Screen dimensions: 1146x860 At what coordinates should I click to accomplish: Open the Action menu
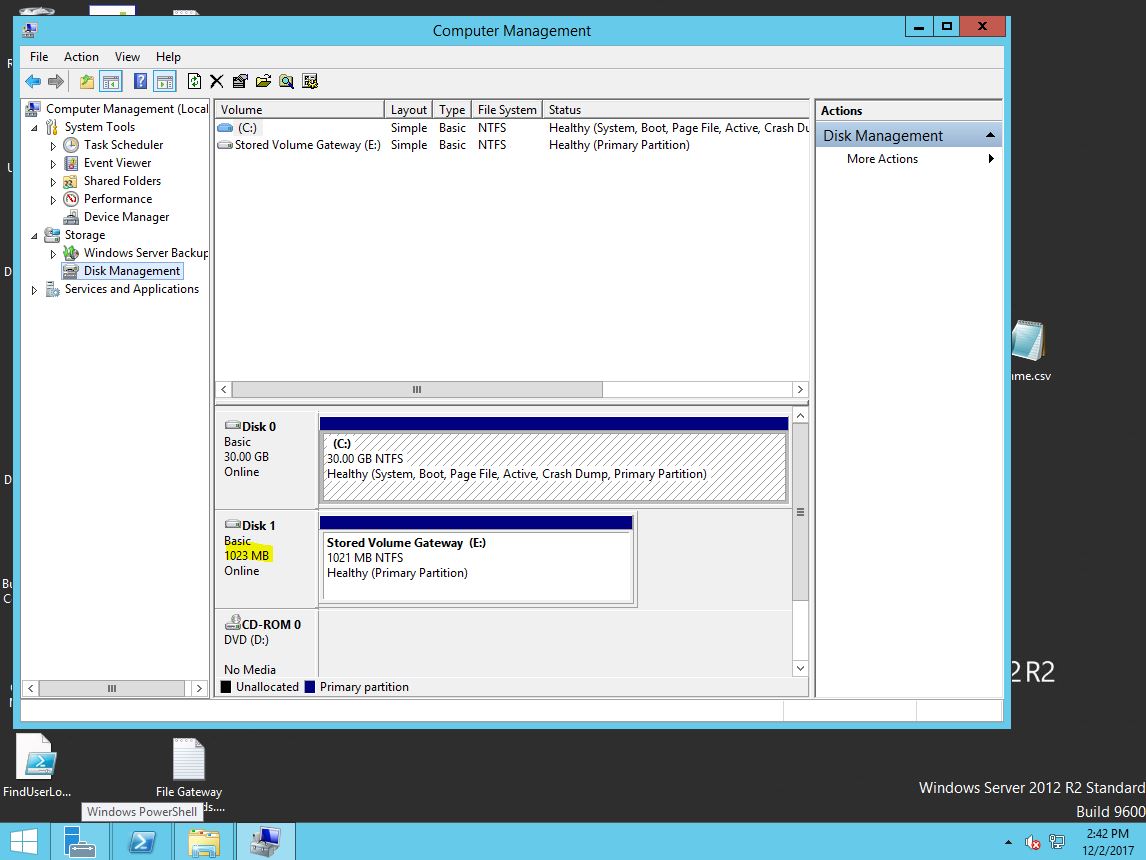tap(81, 57)
